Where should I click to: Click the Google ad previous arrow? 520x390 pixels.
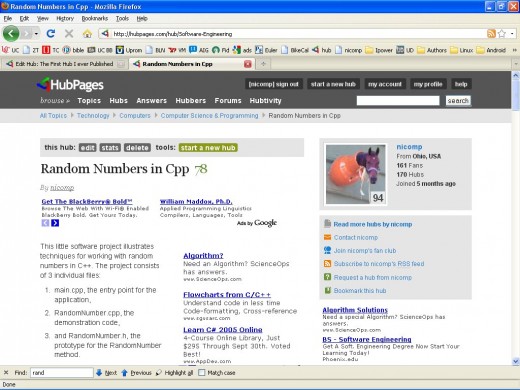(x=45, y=223)
